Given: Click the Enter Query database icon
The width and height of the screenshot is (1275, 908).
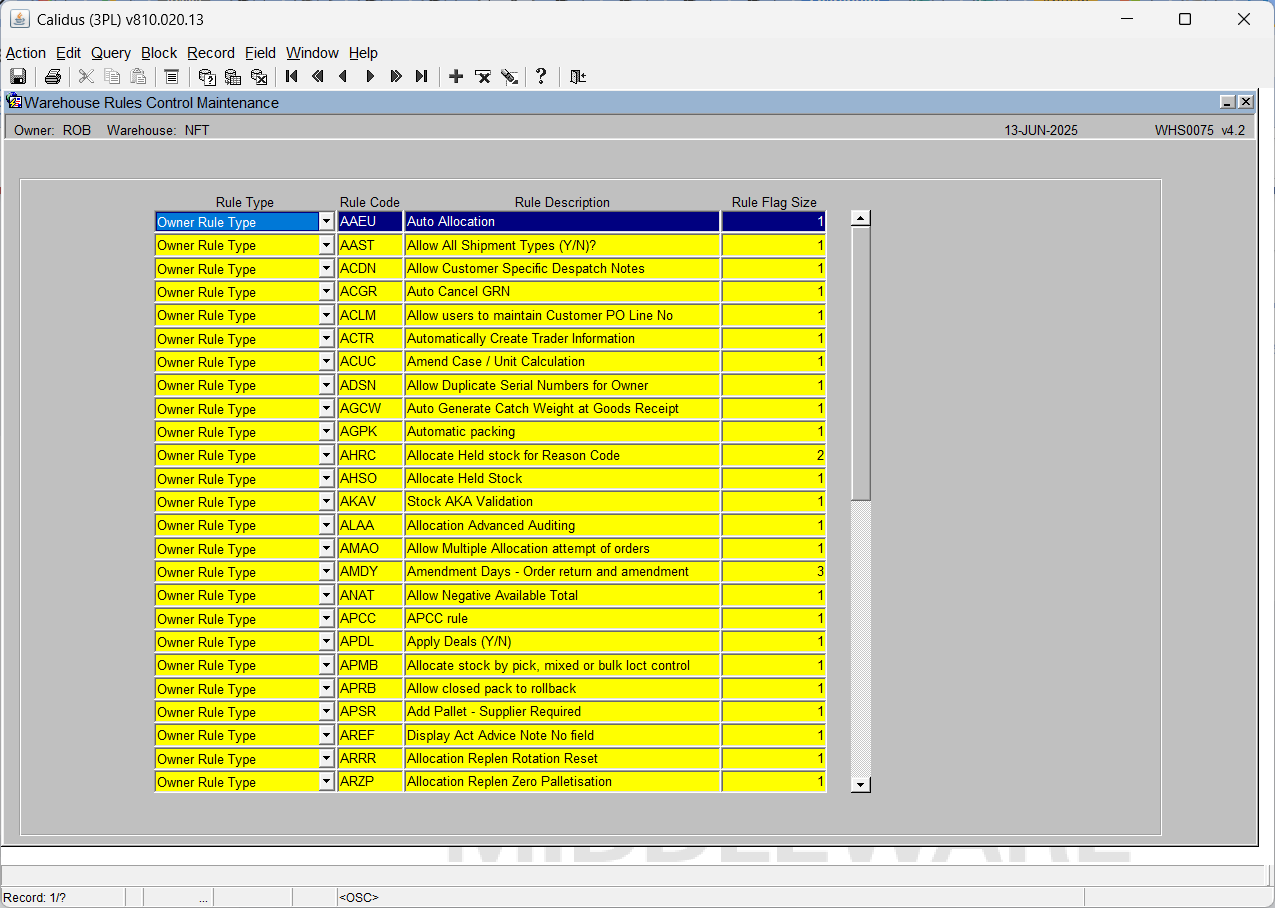Looking at the screenshot, I should (x=207, y=77).
